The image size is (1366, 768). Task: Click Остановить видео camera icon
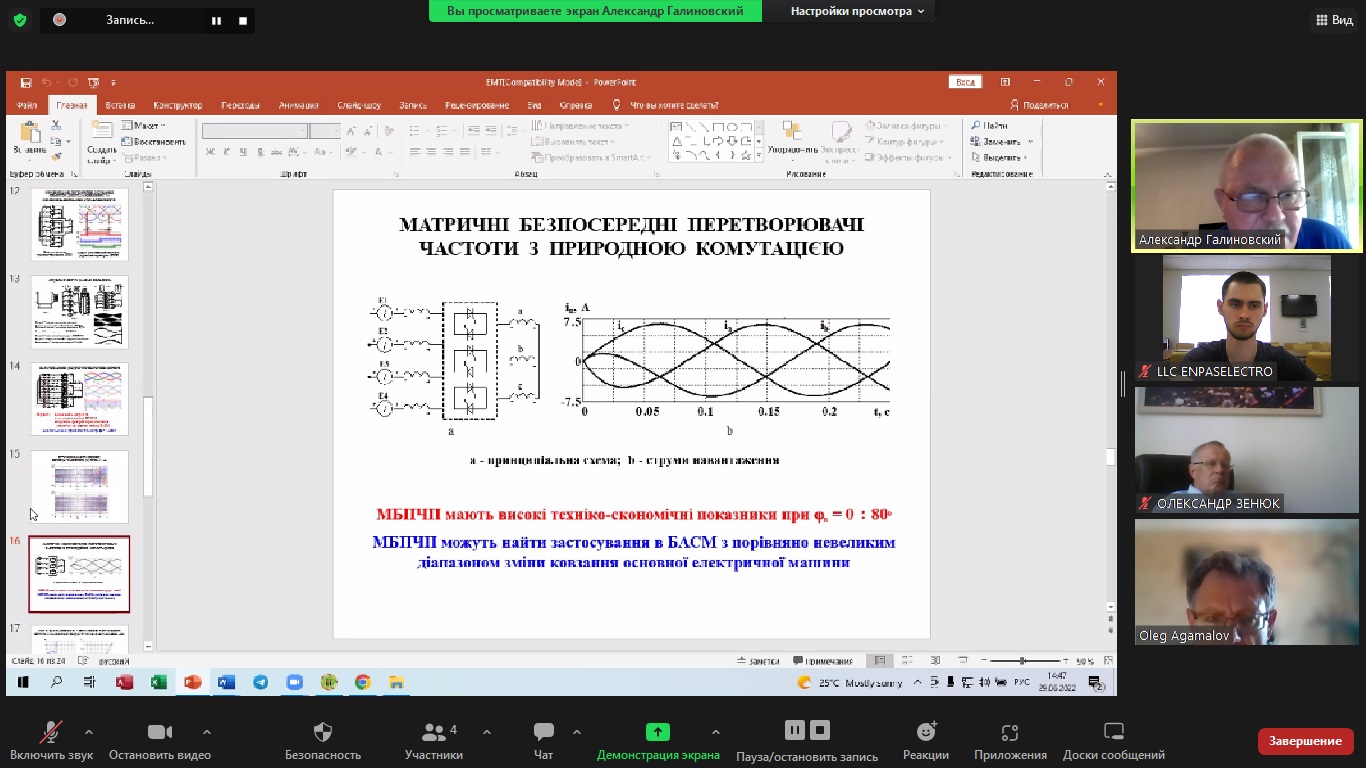160,732
